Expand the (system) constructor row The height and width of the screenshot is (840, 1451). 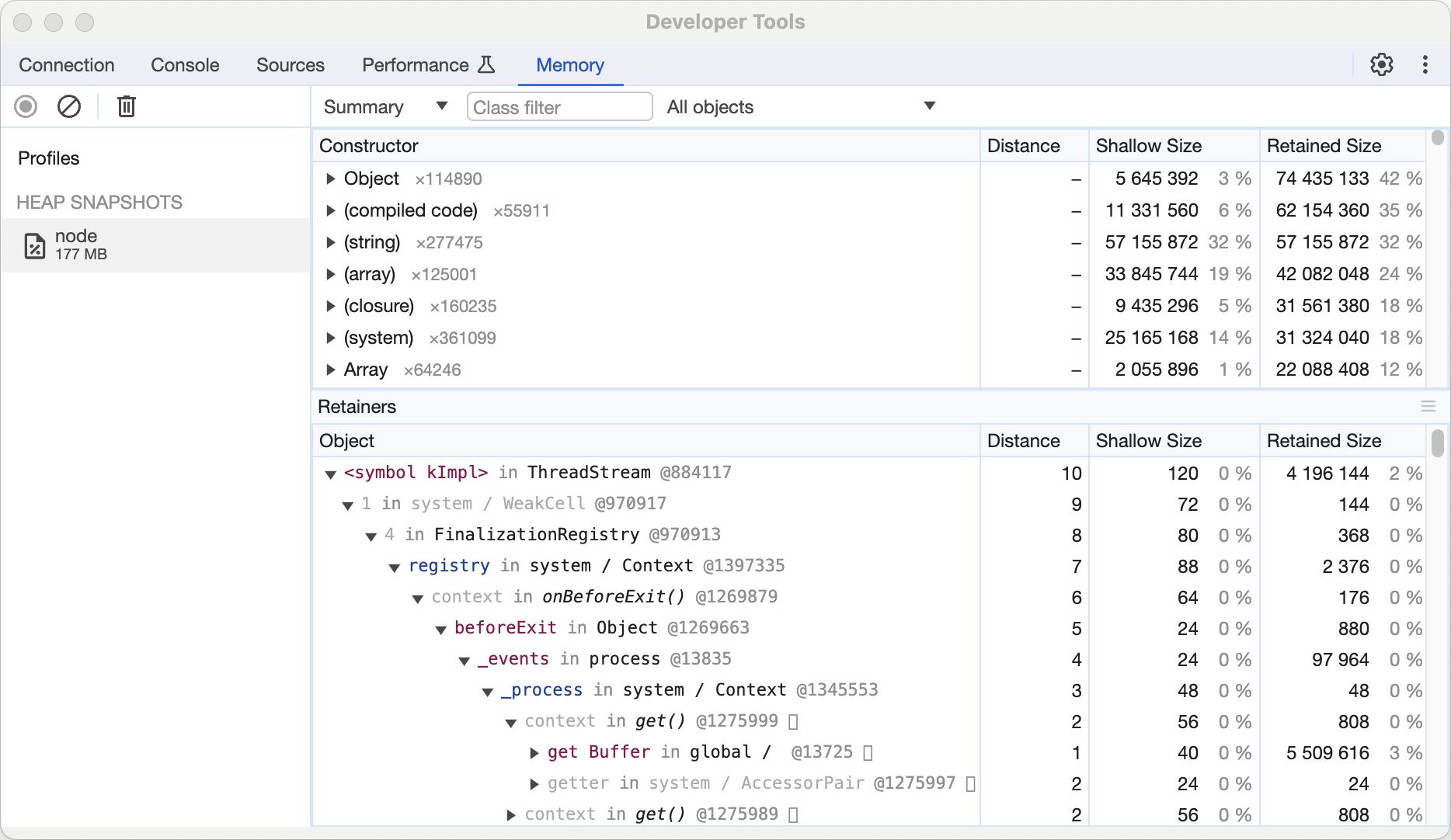330,338
